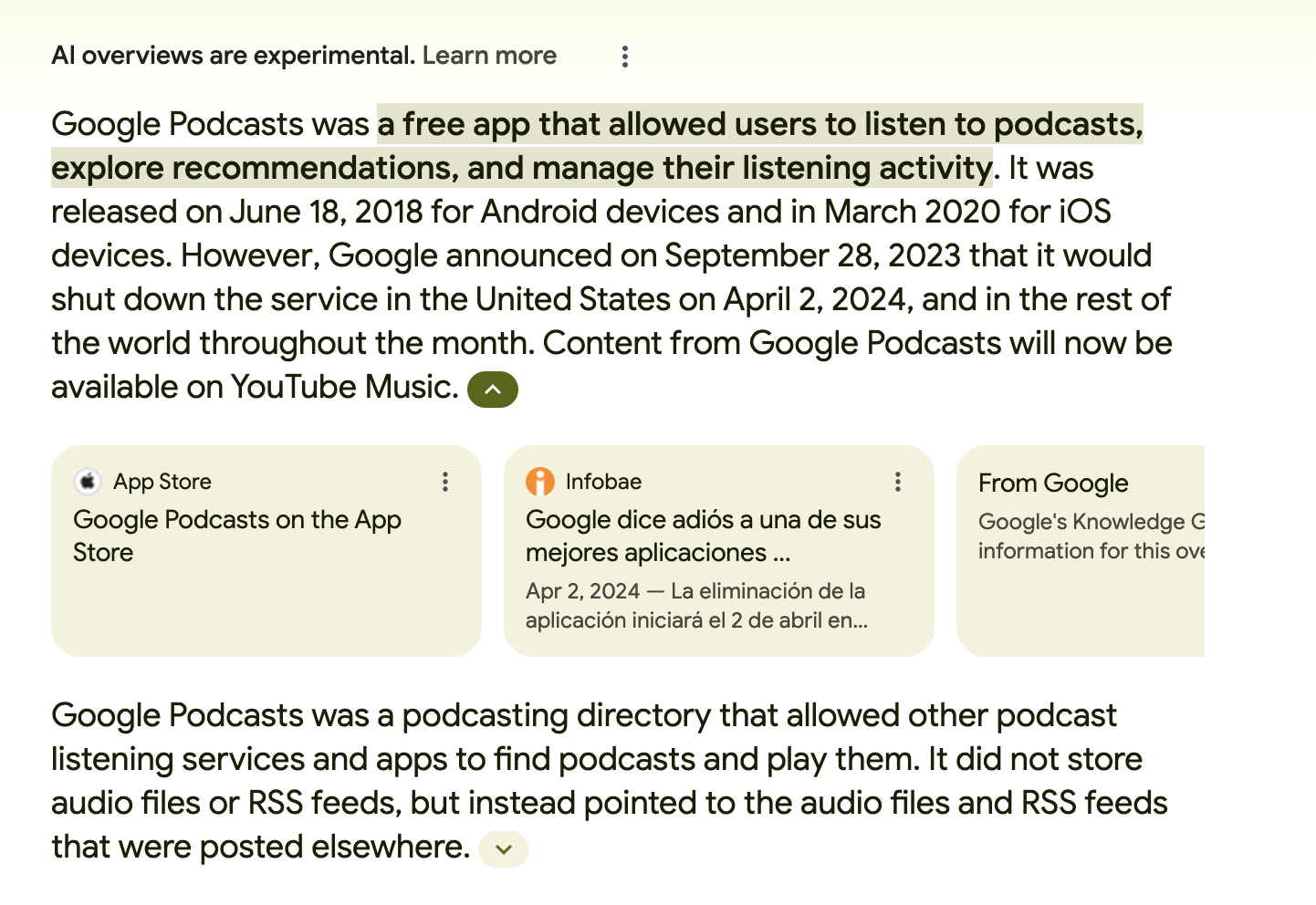This screenshot has height=905, width=1316.
Task: Collapse the first paragraph sources chevron
Action: point(493,390)
